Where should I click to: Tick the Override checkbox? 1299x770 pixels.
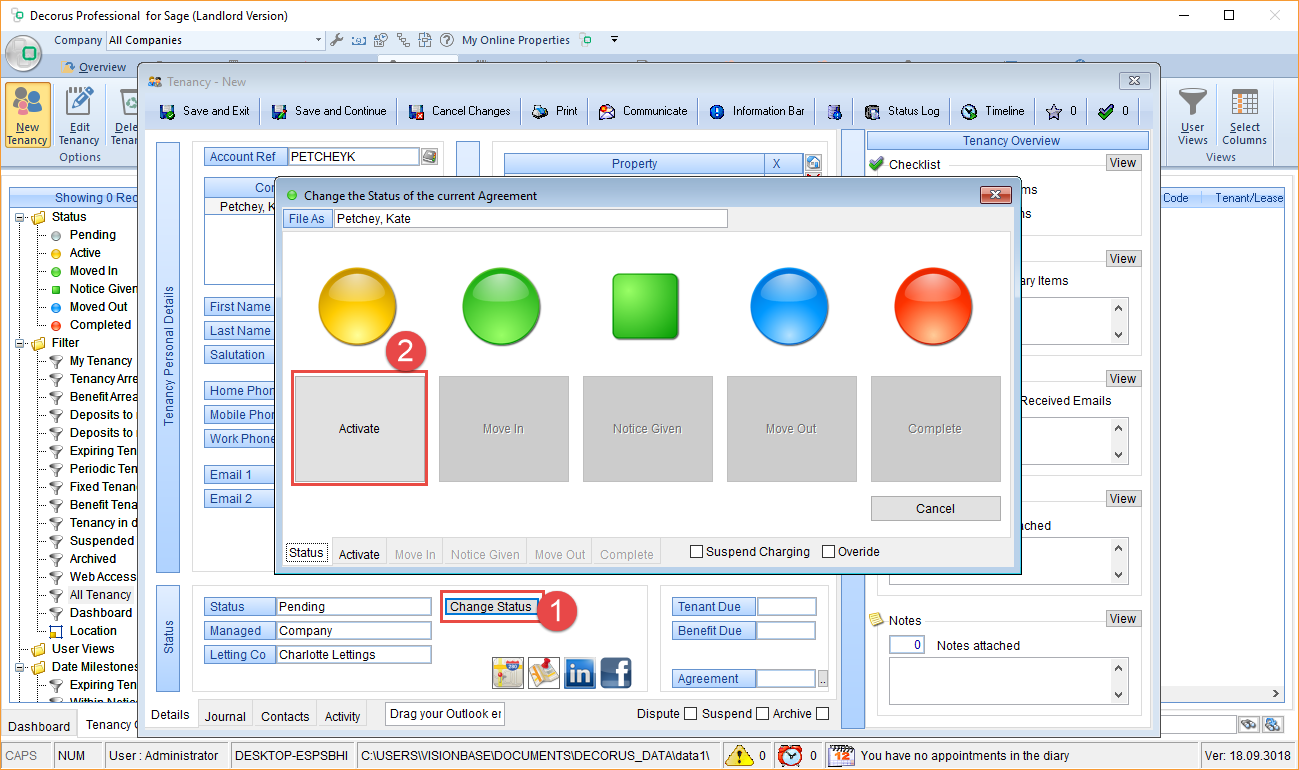pyautogui.click(x=828, y=552)
